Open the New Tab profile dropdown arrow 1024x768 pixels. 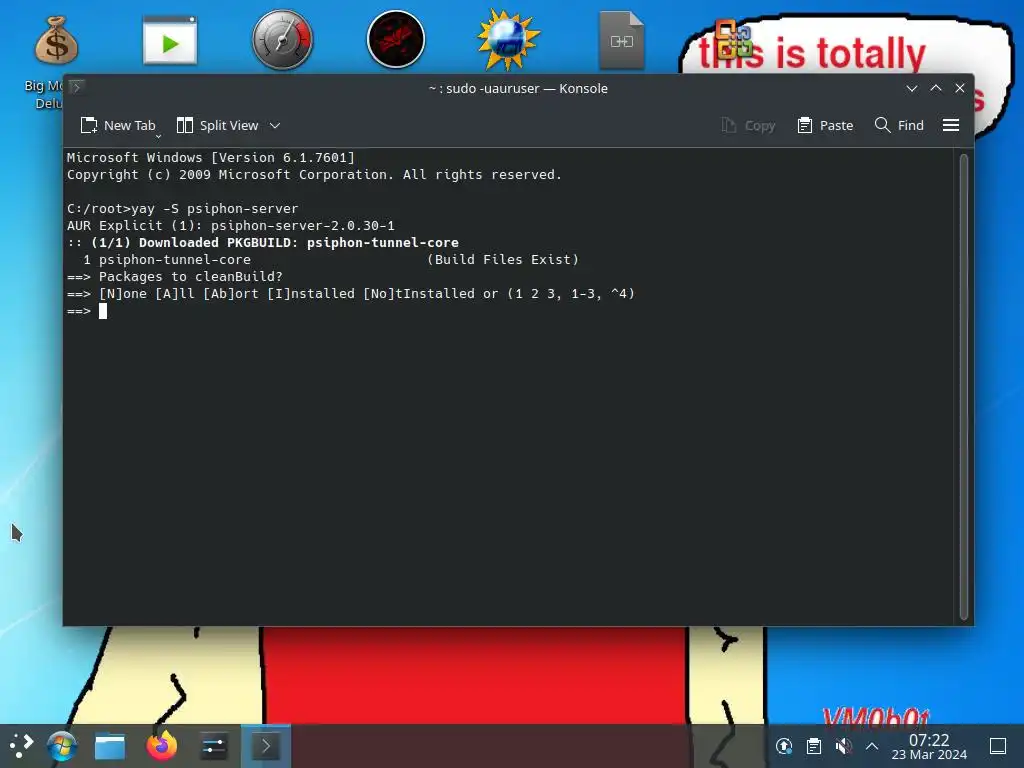click(x=158, y=136)
